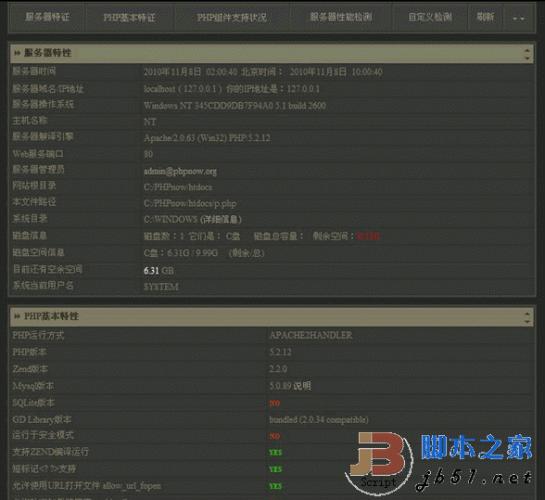Click the 服务器域名/IP地址 label
Viewport: 545px width, 500px height.
point(48,89)
